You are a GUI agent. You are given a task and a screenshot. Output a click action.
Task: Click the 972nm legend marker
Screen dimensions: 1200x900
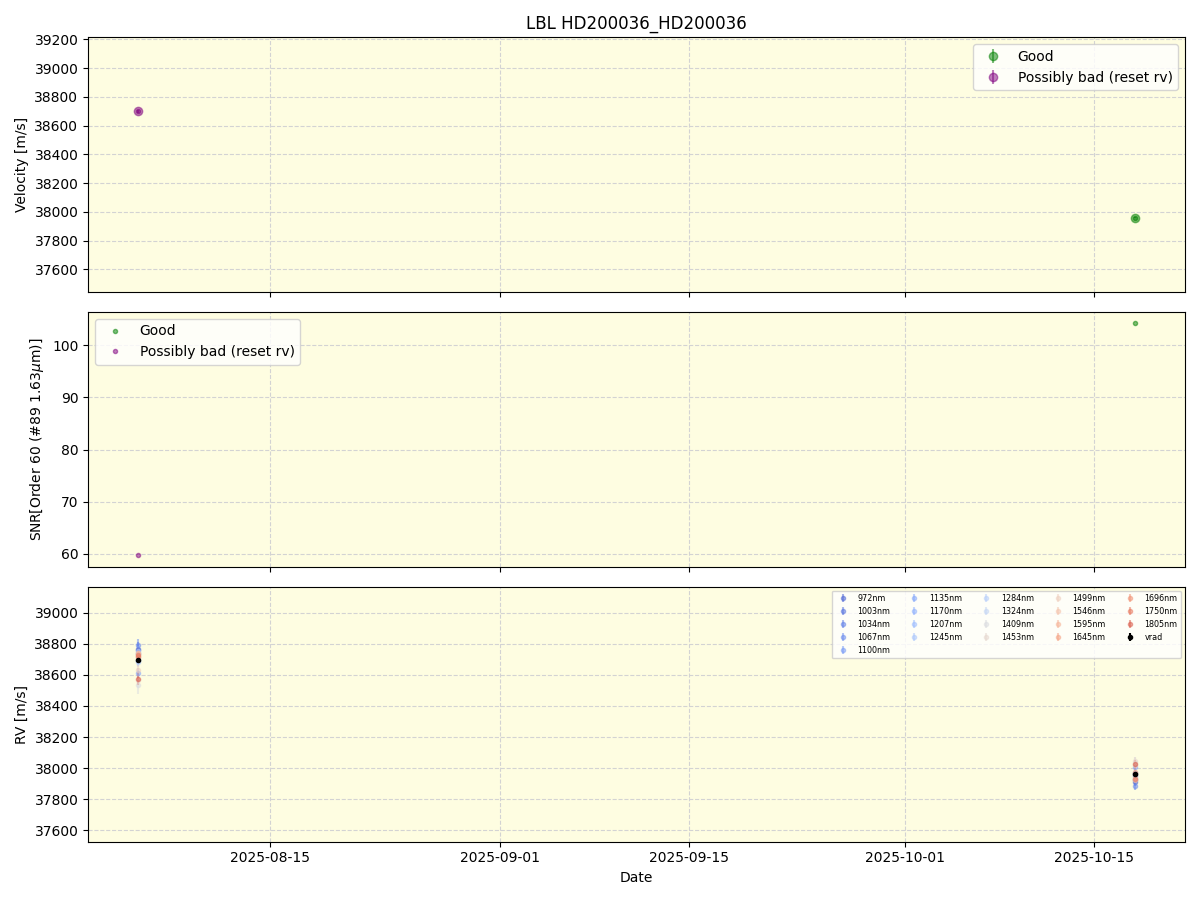point(843,598)
